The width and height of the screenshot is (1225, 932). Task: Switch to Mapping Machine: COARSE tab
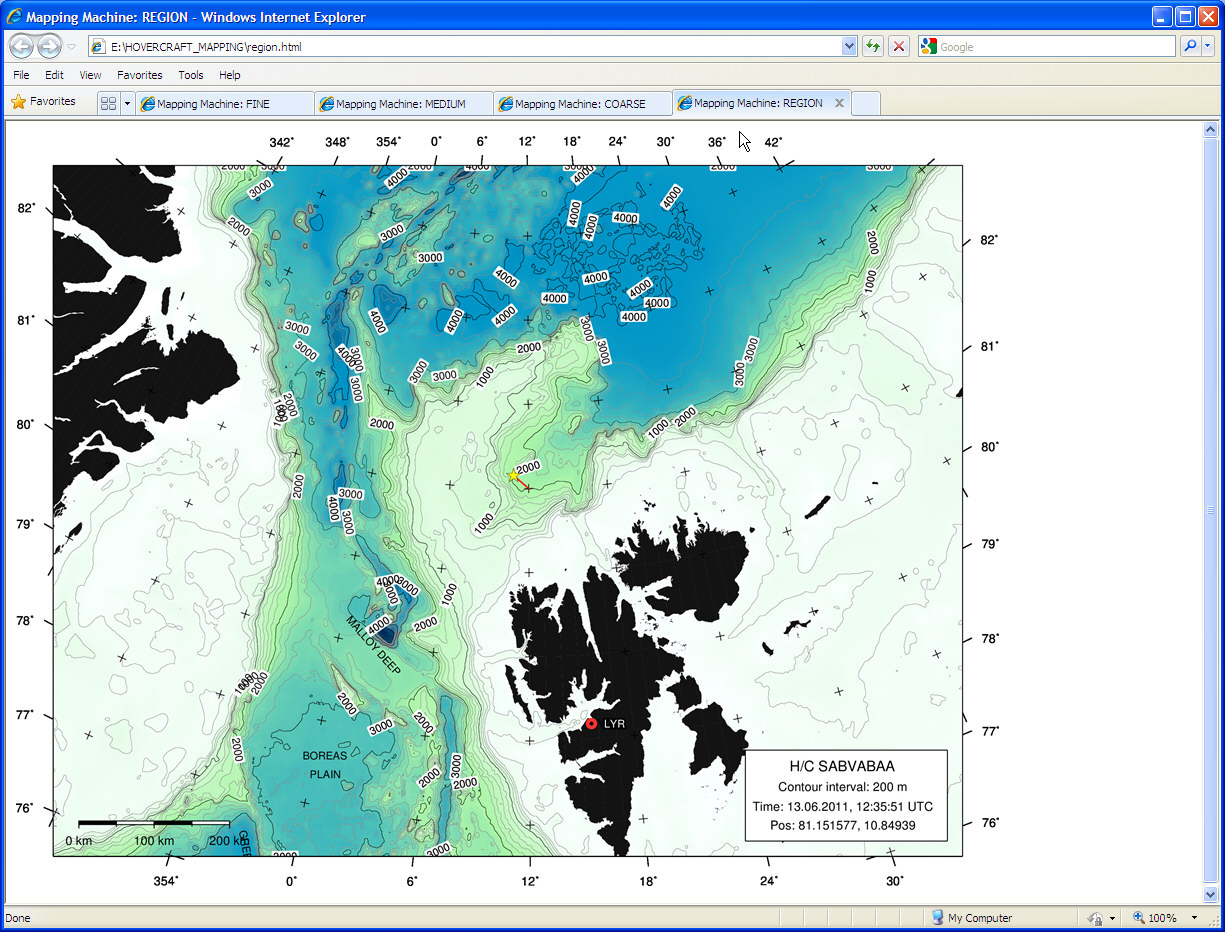pos(582,103)
